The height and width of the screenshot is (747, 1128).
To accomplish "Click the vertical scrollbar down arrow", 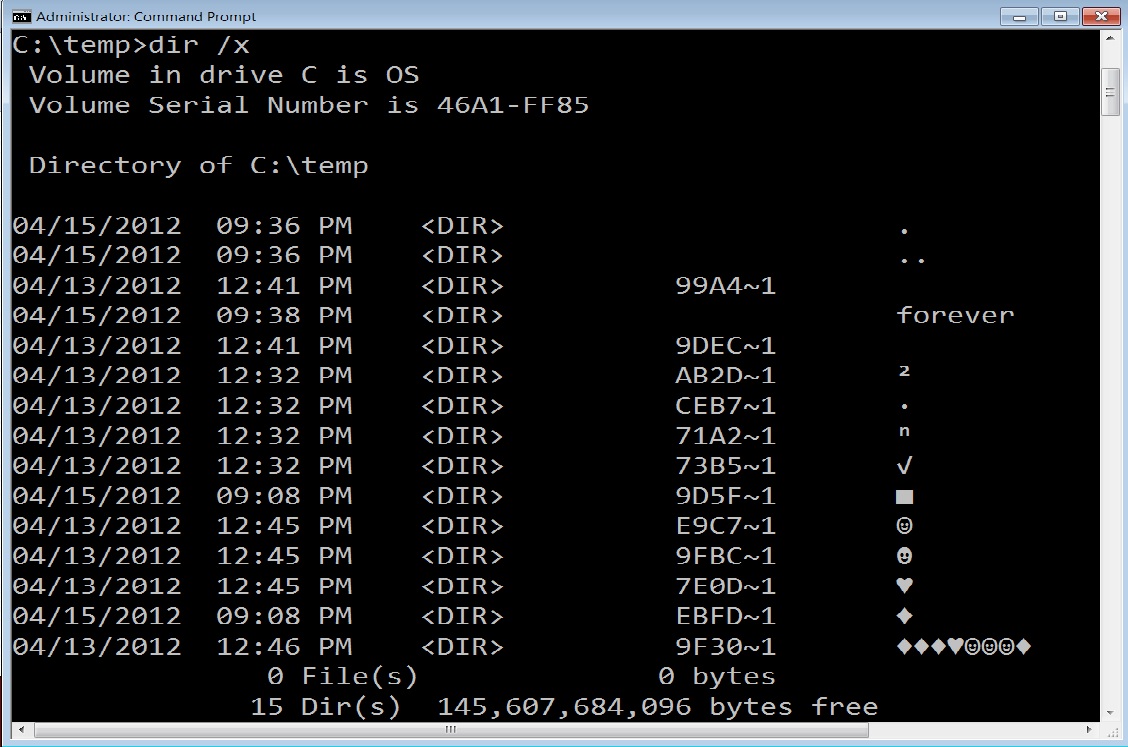I will [x=1109, y=712].
